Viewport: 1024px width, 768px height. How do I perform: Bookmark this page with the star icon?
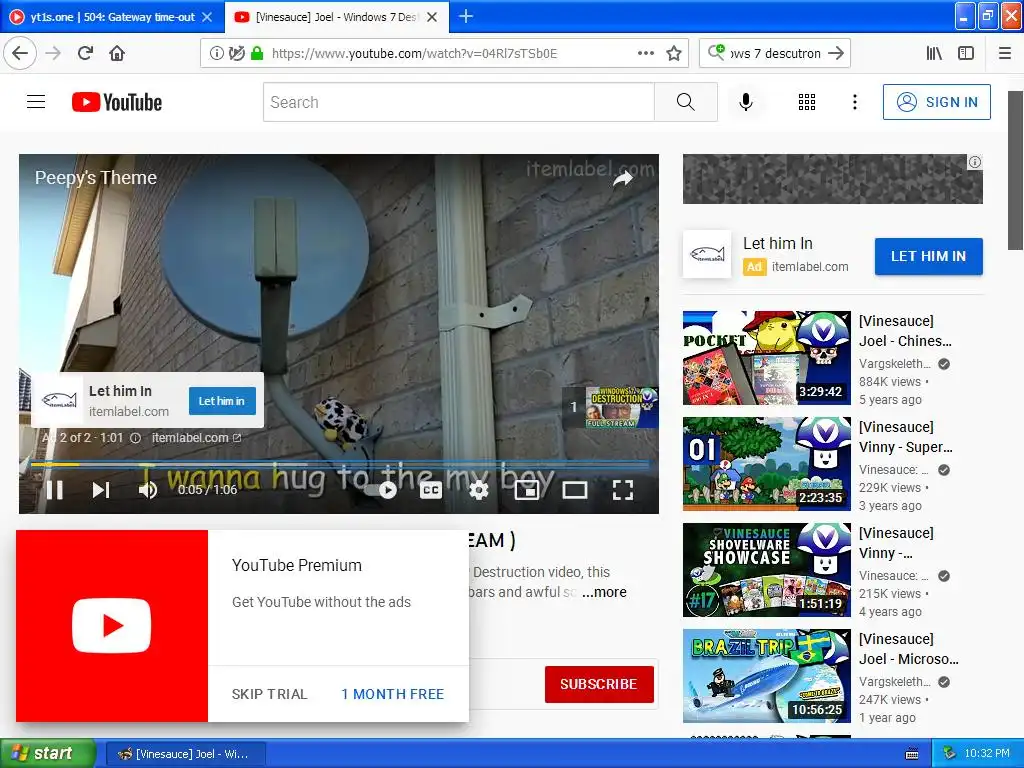point(674,53)
